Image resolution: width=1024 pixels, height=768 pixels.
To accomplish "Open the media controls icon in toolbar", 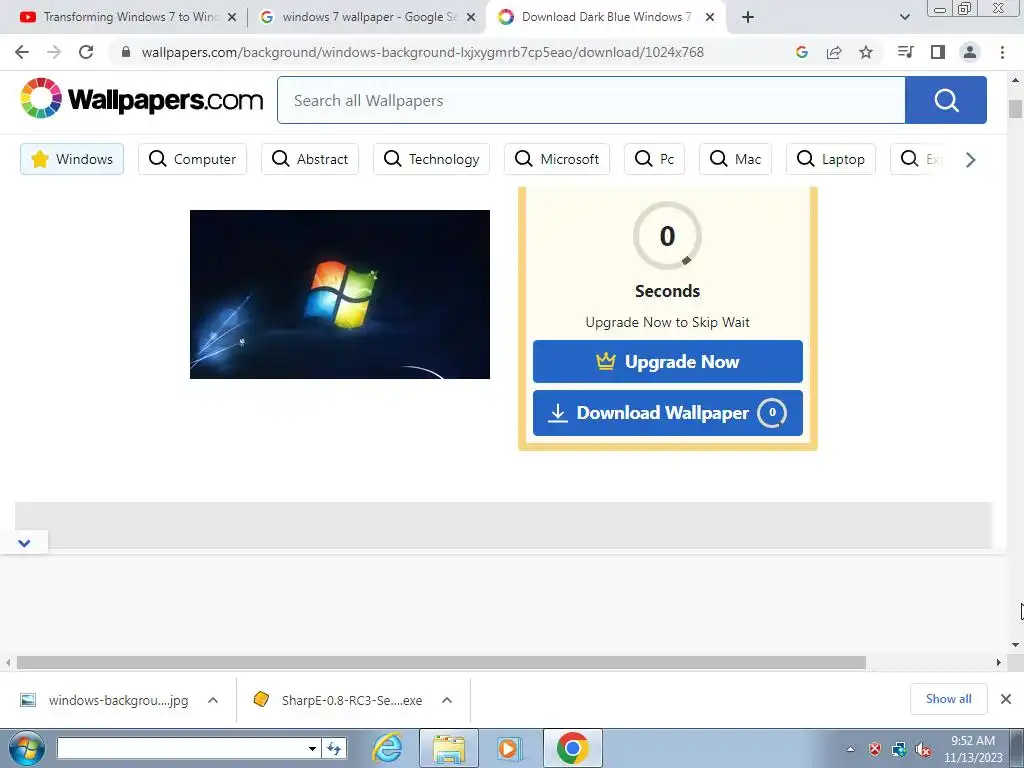I will tap(905, 52).
